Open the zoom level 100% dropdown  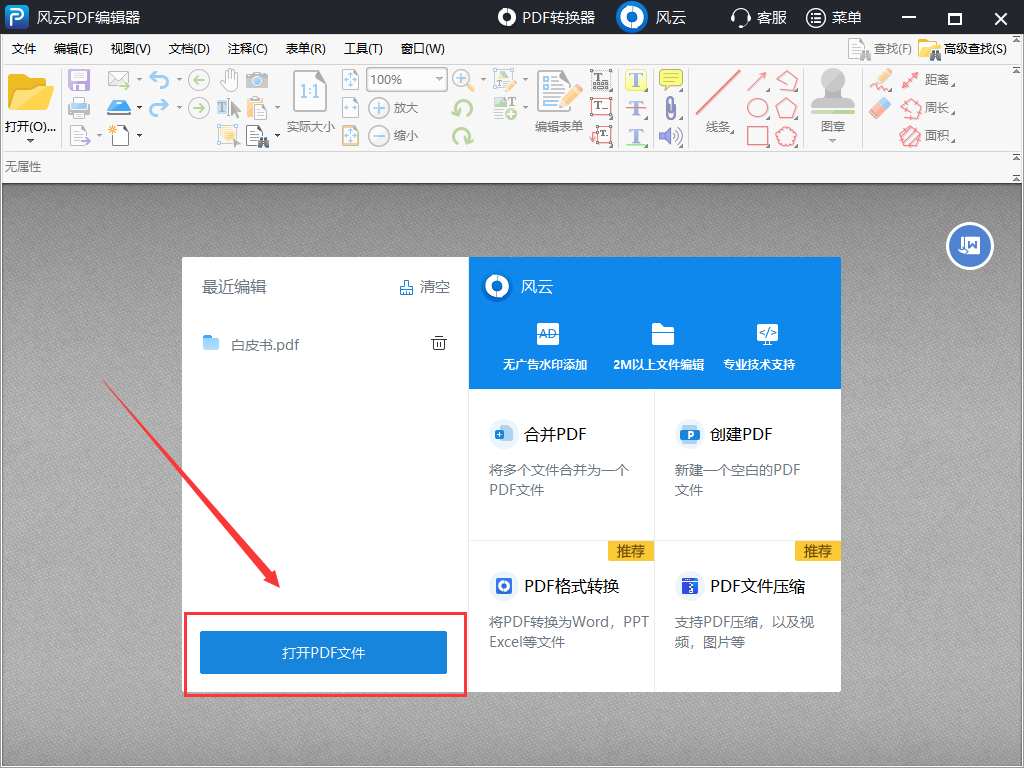440,79
